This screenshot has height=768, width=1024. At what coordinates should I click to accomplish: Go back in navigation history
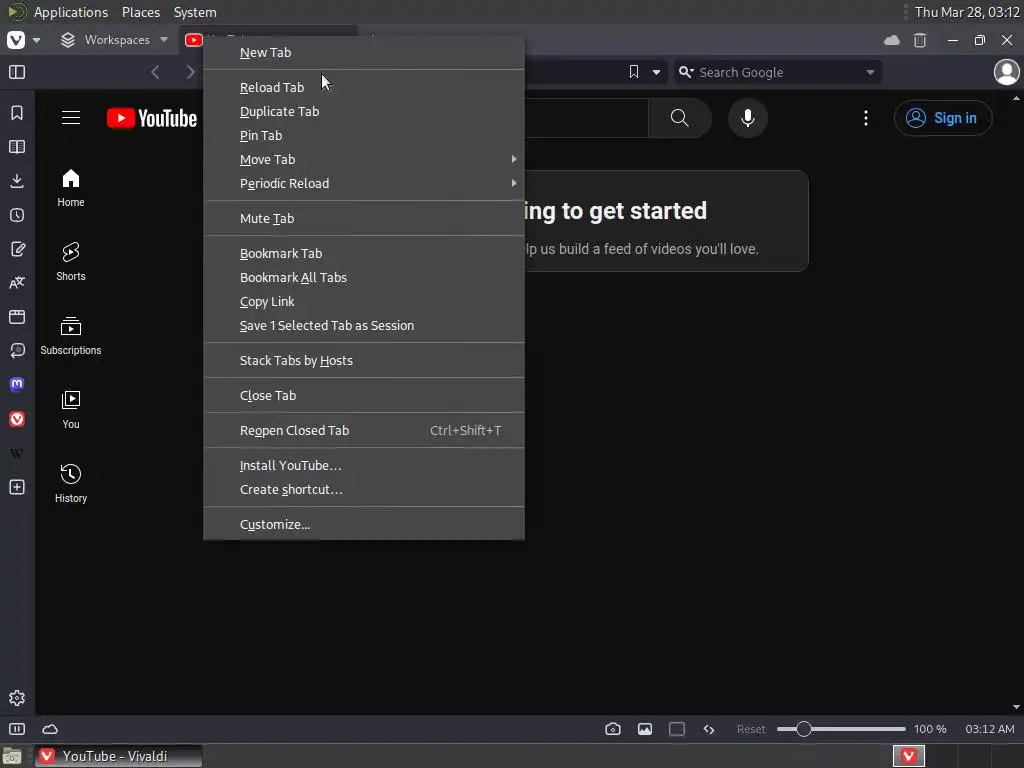point(155,72)
